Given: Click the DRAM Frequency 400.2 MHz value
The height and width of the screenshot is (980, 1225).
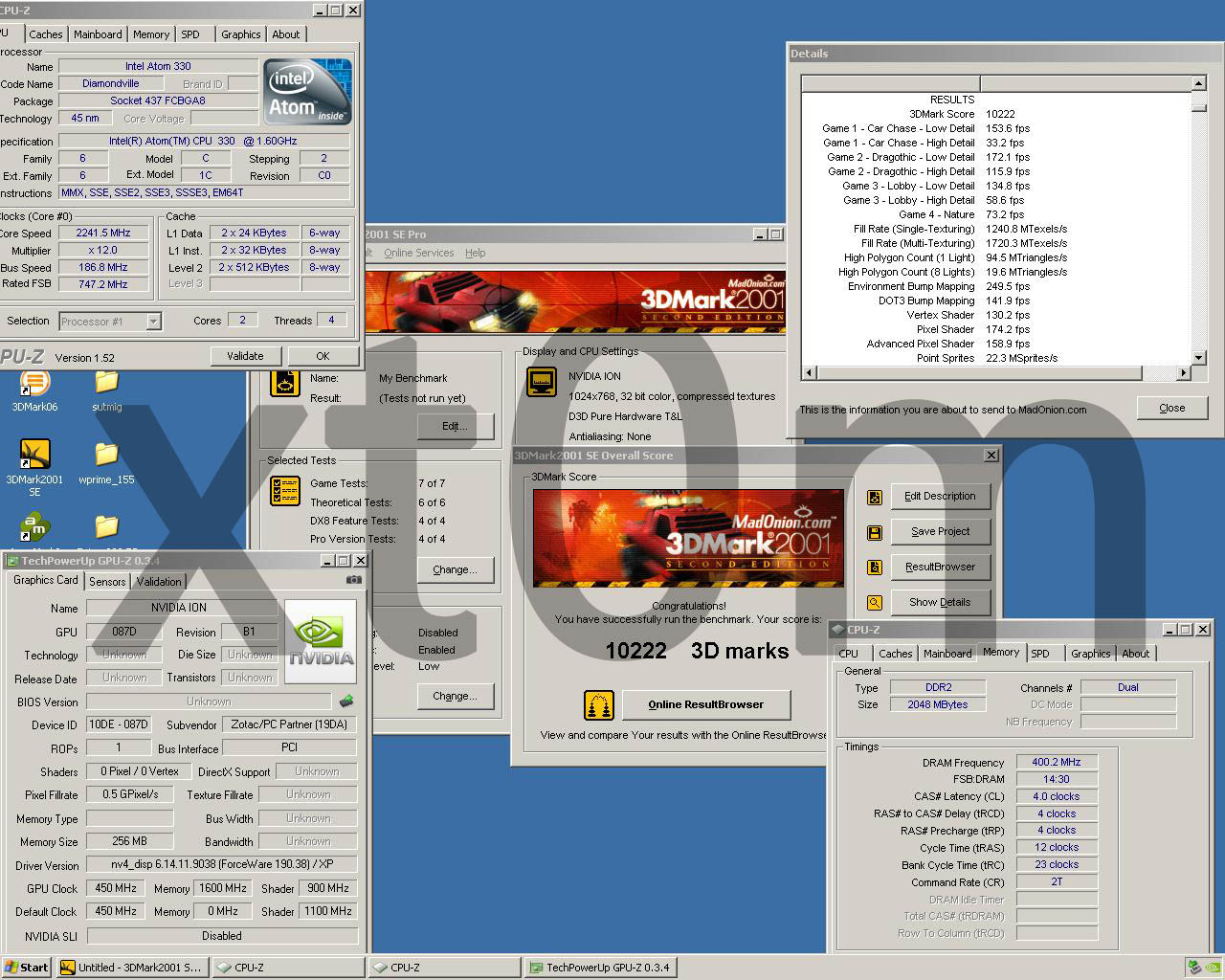Looking at the screenshot, I should pyautogui.click(x=1057, y=763).
